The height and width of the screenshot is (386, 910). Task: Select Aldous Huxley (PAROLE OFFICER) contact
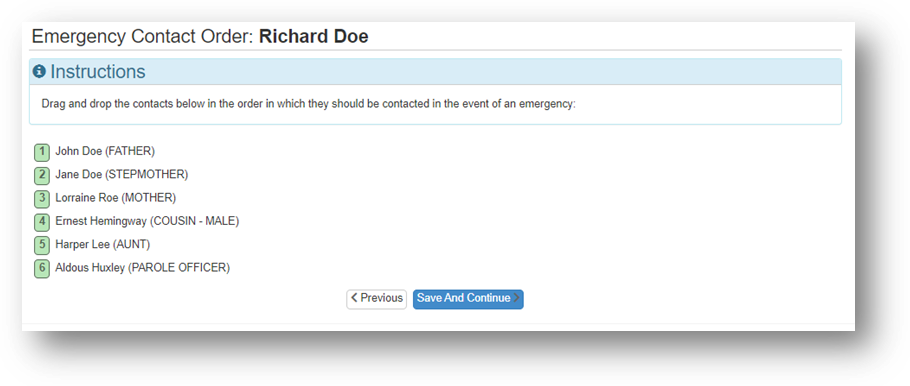tap(143, 268)
